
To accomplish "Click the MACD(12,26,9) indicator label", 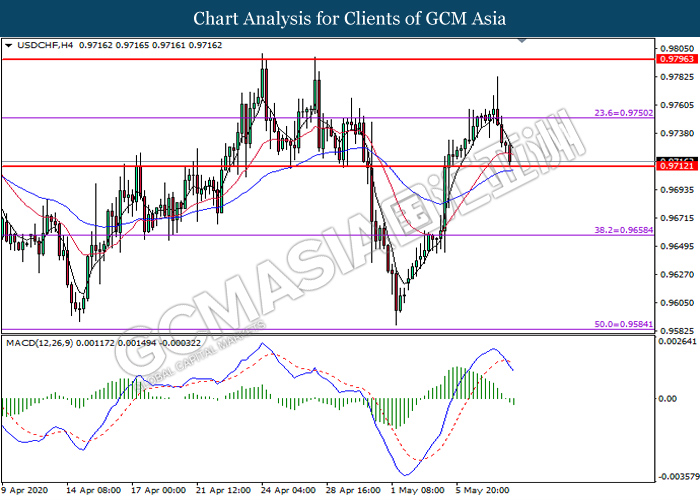I will (37, 343).
